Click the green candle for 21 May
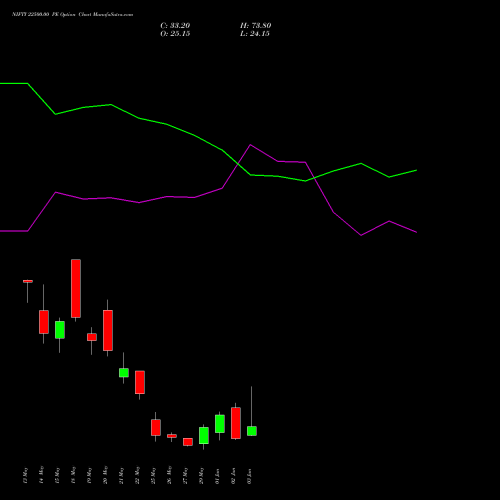The width and height of the screenshot is (500, 500). coord(124,373)
